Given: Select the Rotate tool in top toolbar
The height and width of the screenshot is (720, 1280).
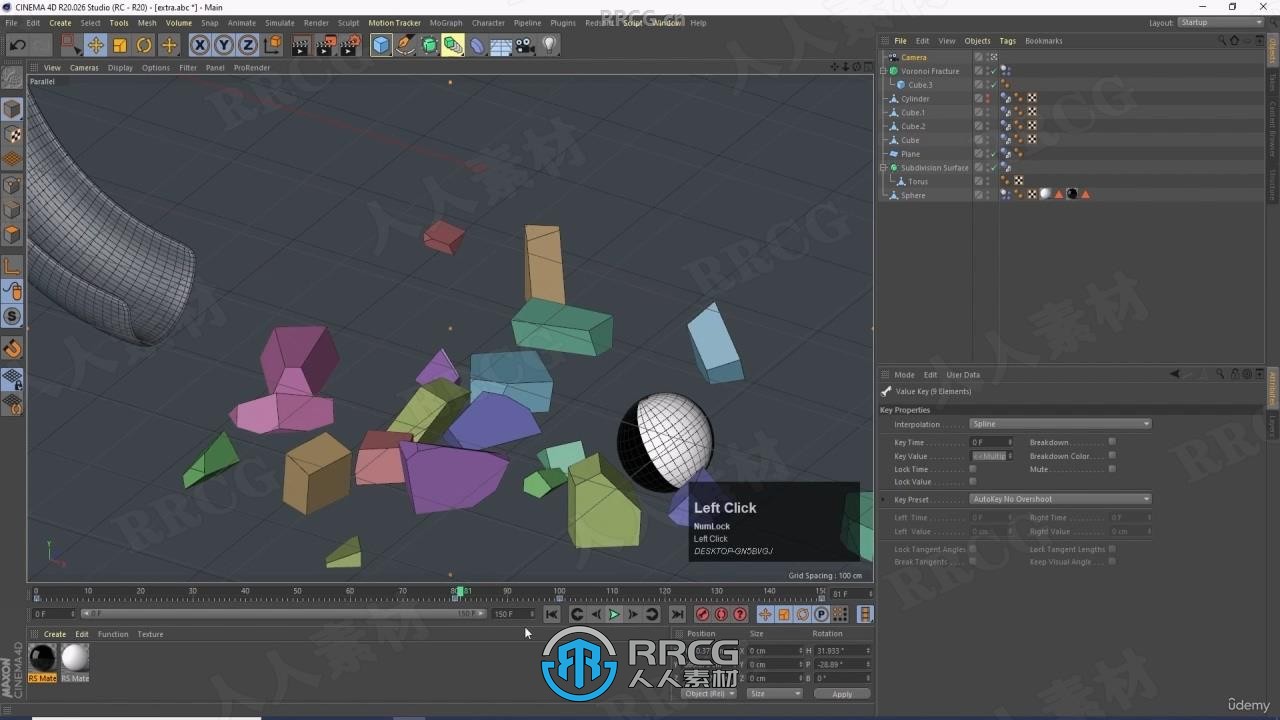Looking at the screenshot, I should click(144, 45).
